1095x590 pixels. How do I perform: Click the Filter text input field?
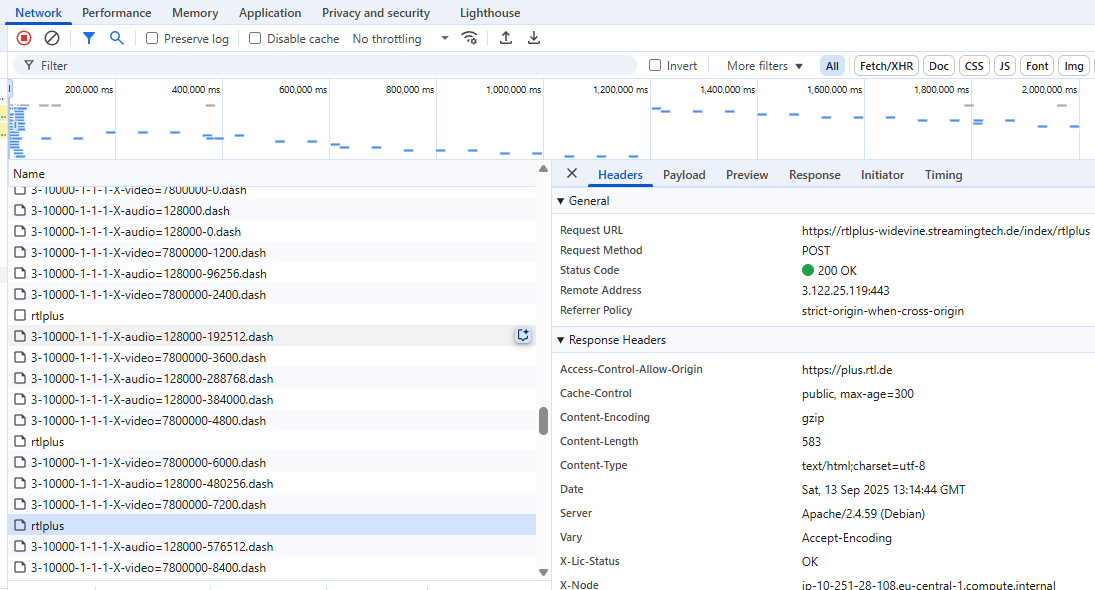330,65
